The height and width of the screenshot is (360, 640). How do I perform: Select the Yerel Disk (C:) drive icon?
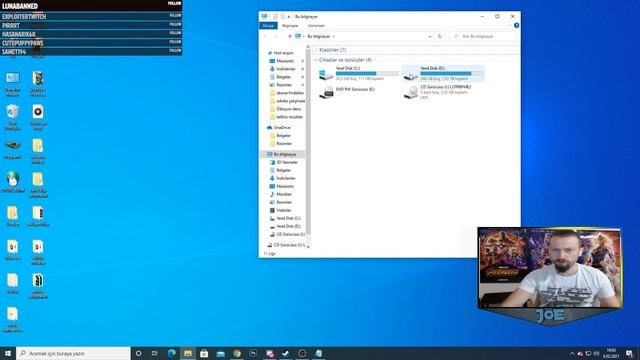[x=326, y=74]
